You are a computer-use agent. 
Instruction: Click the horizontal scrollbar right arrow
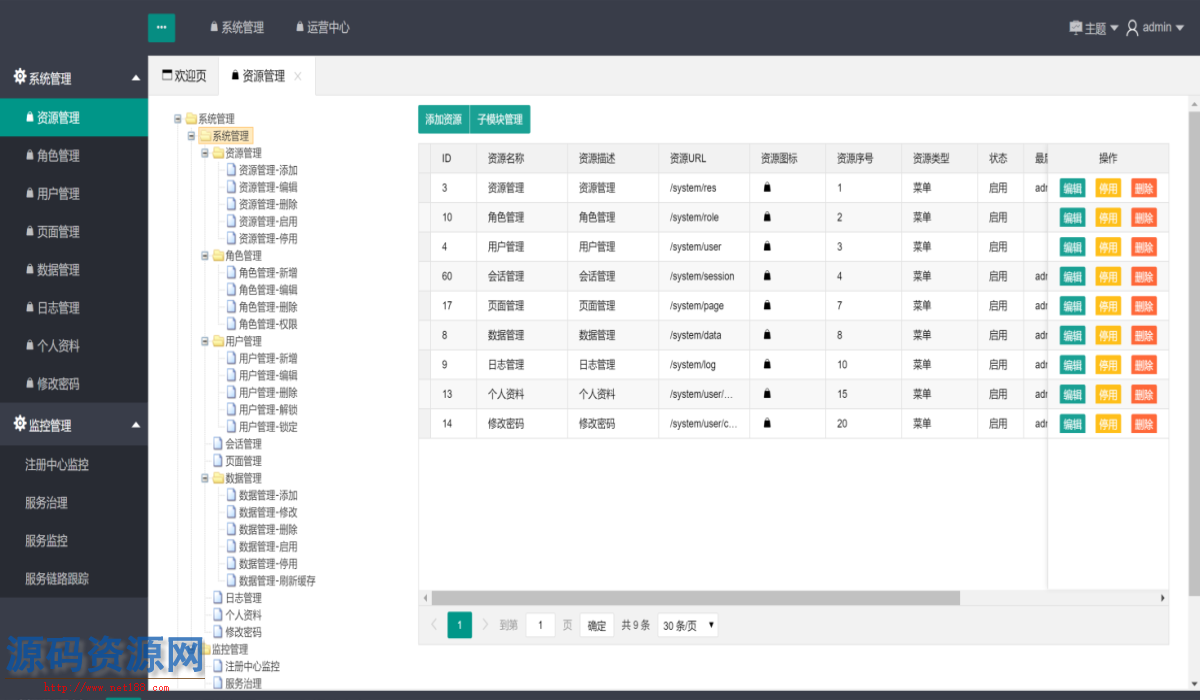pos(1162,597)
